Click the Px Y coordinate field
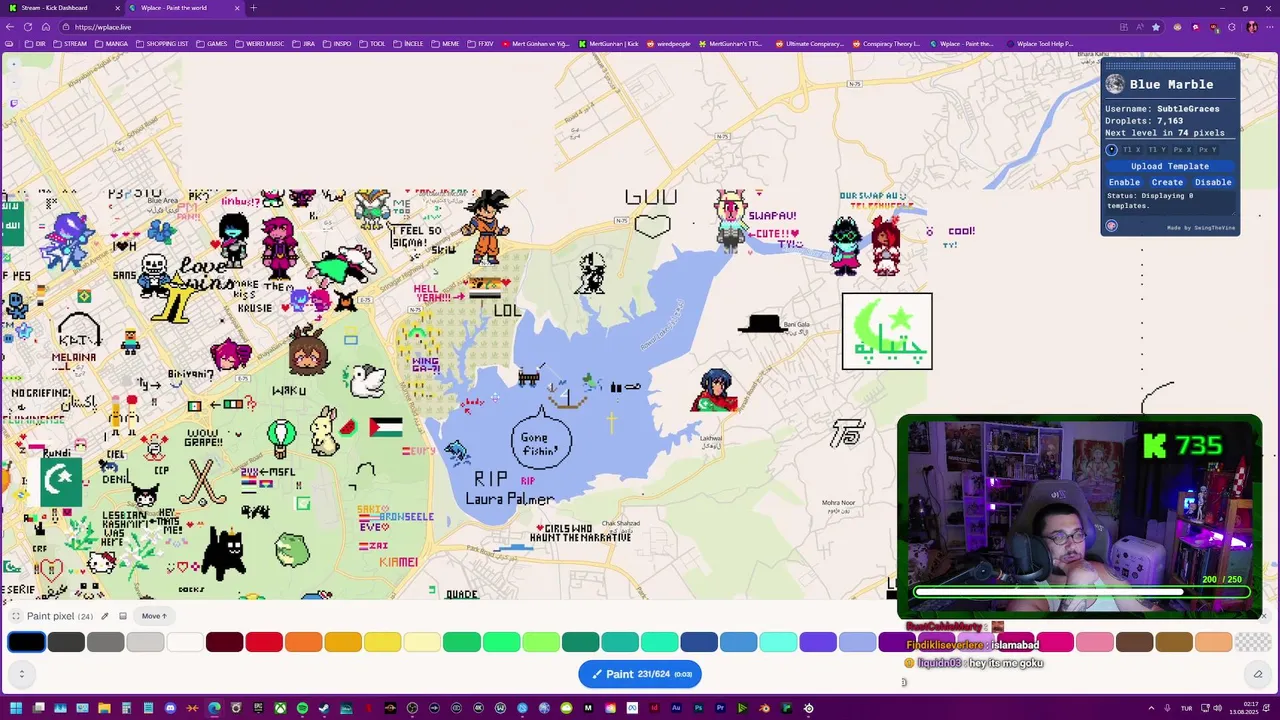Image resolution: width=1280 pixels, height=720 pixels. (1208, 150)
